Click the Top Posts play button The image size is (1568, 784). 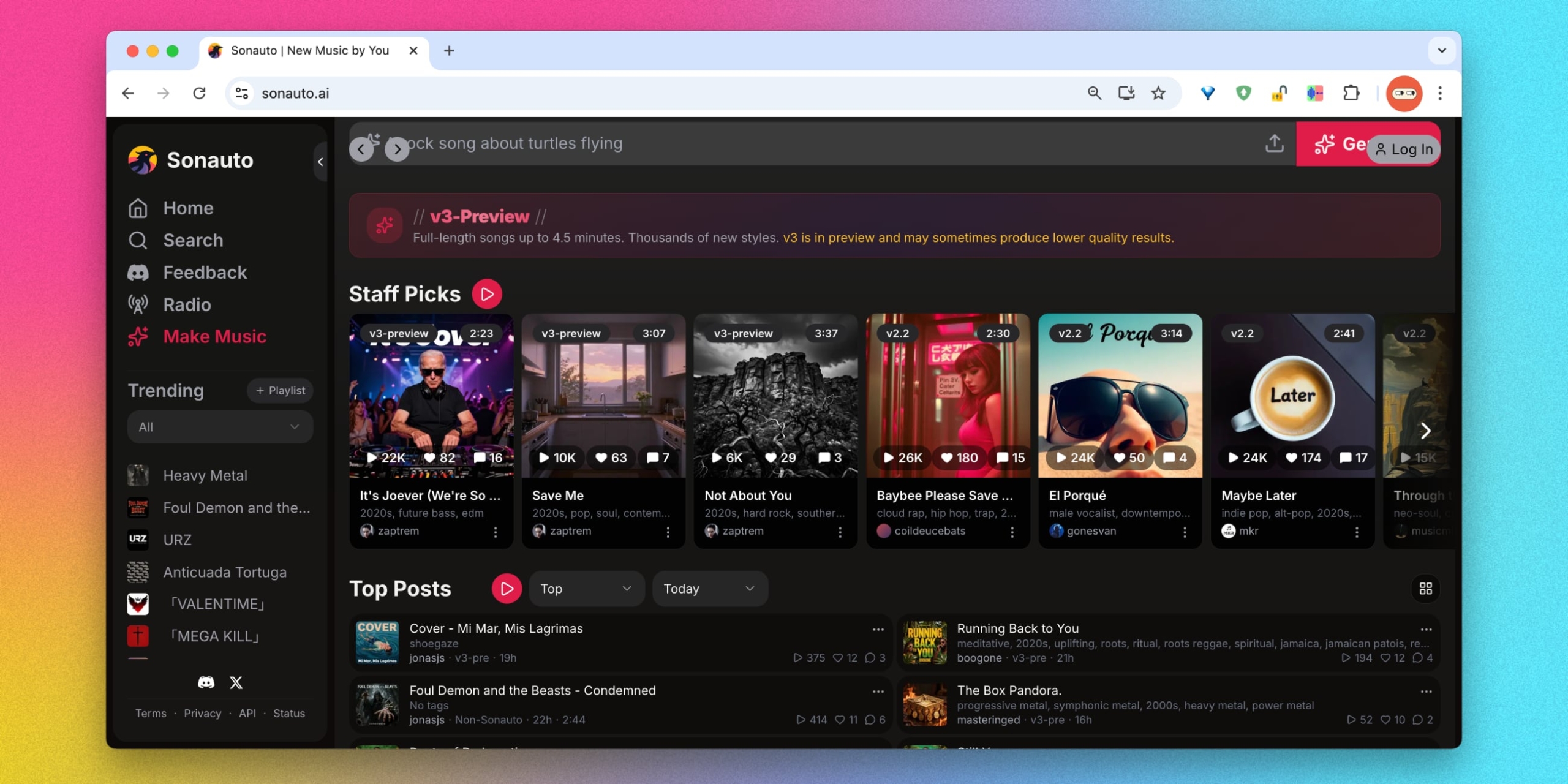click(x=507, y=589)
